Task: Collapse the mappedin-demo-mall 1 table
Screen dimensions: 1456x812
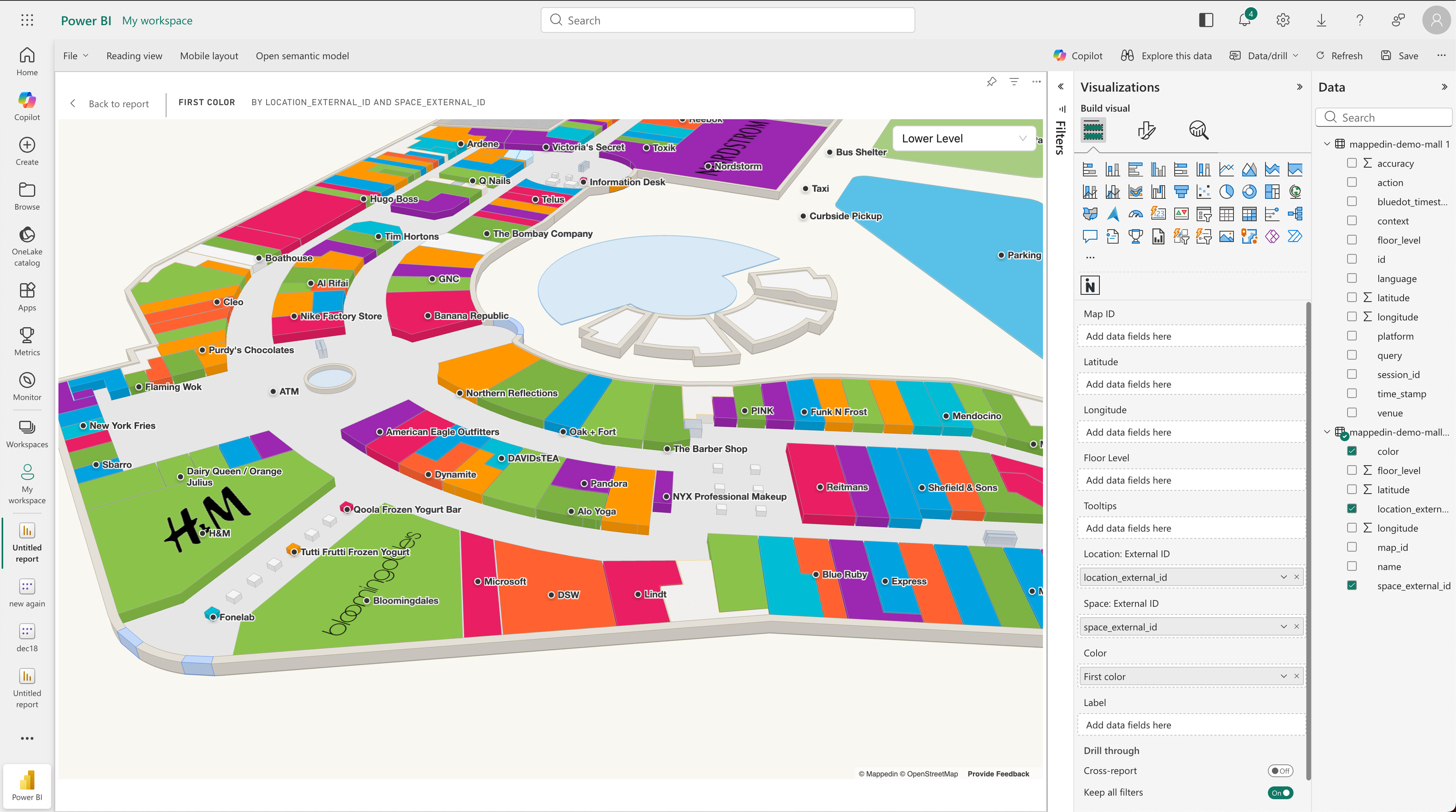Action: [x=1327, y=144]
